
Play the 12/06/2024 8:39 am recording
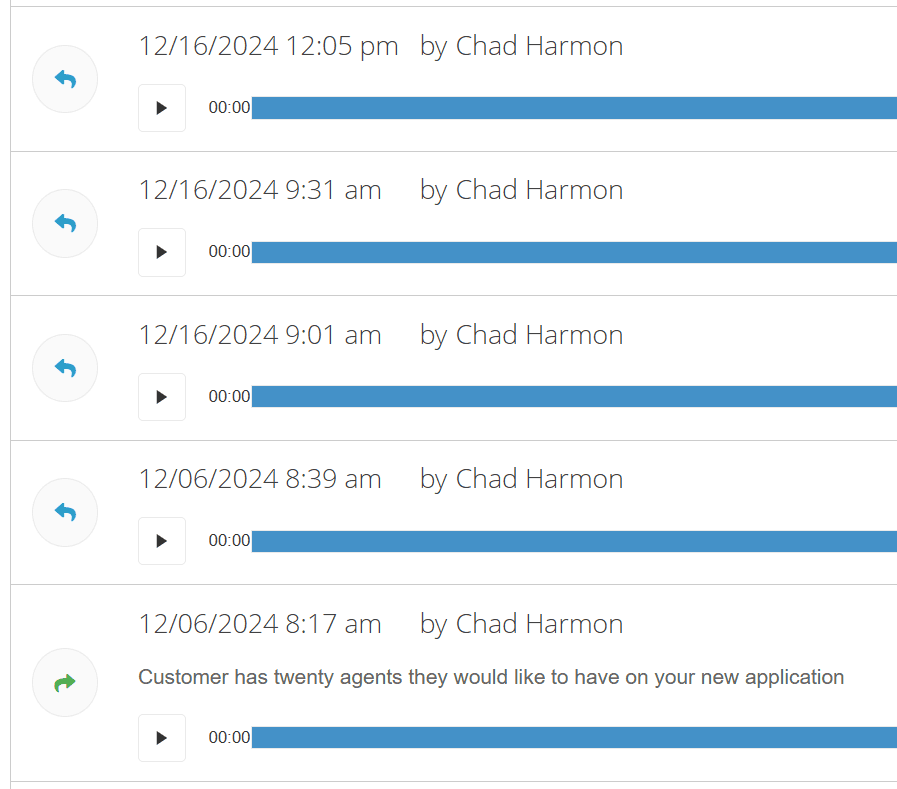point(162,541)
